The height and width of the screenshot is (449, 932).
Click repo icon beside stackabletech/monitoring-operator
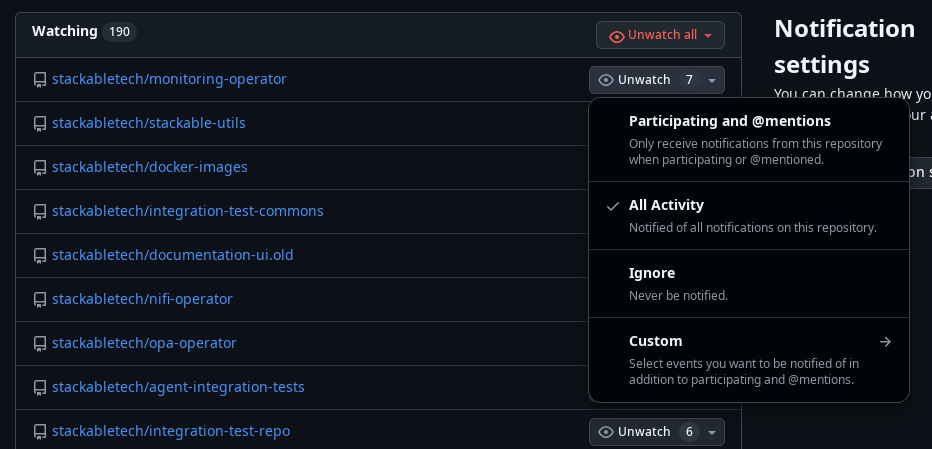[40, 80]
